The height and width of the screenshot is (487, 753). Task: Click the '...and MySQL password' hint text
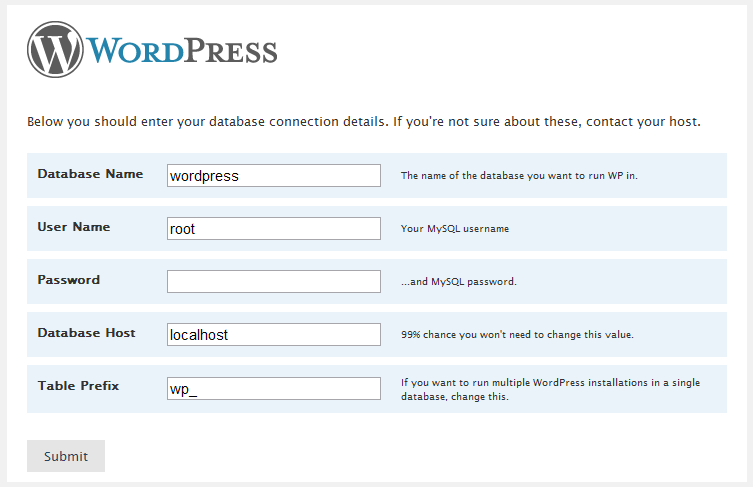point(459,282)
